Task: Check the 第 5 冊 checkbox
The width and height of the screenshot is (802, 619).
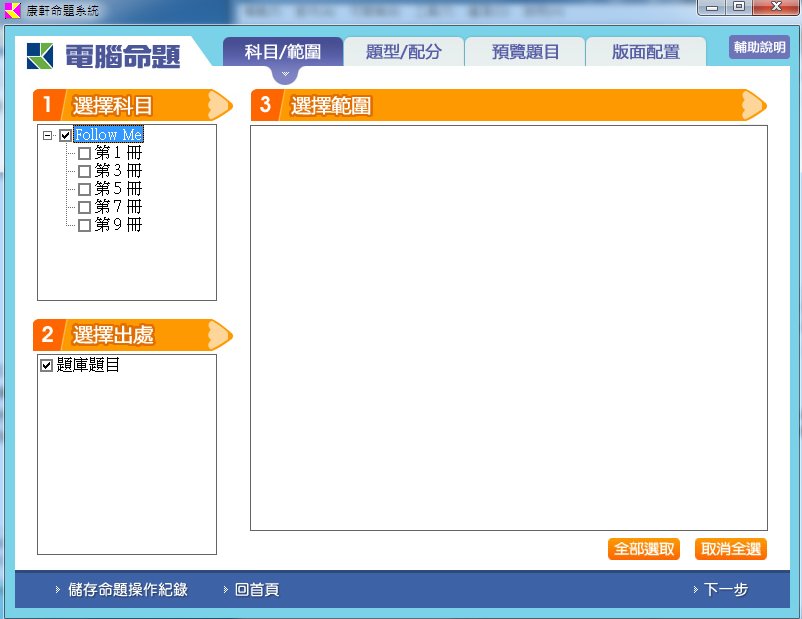Action: pyautogui.click(x=84, y=189)
